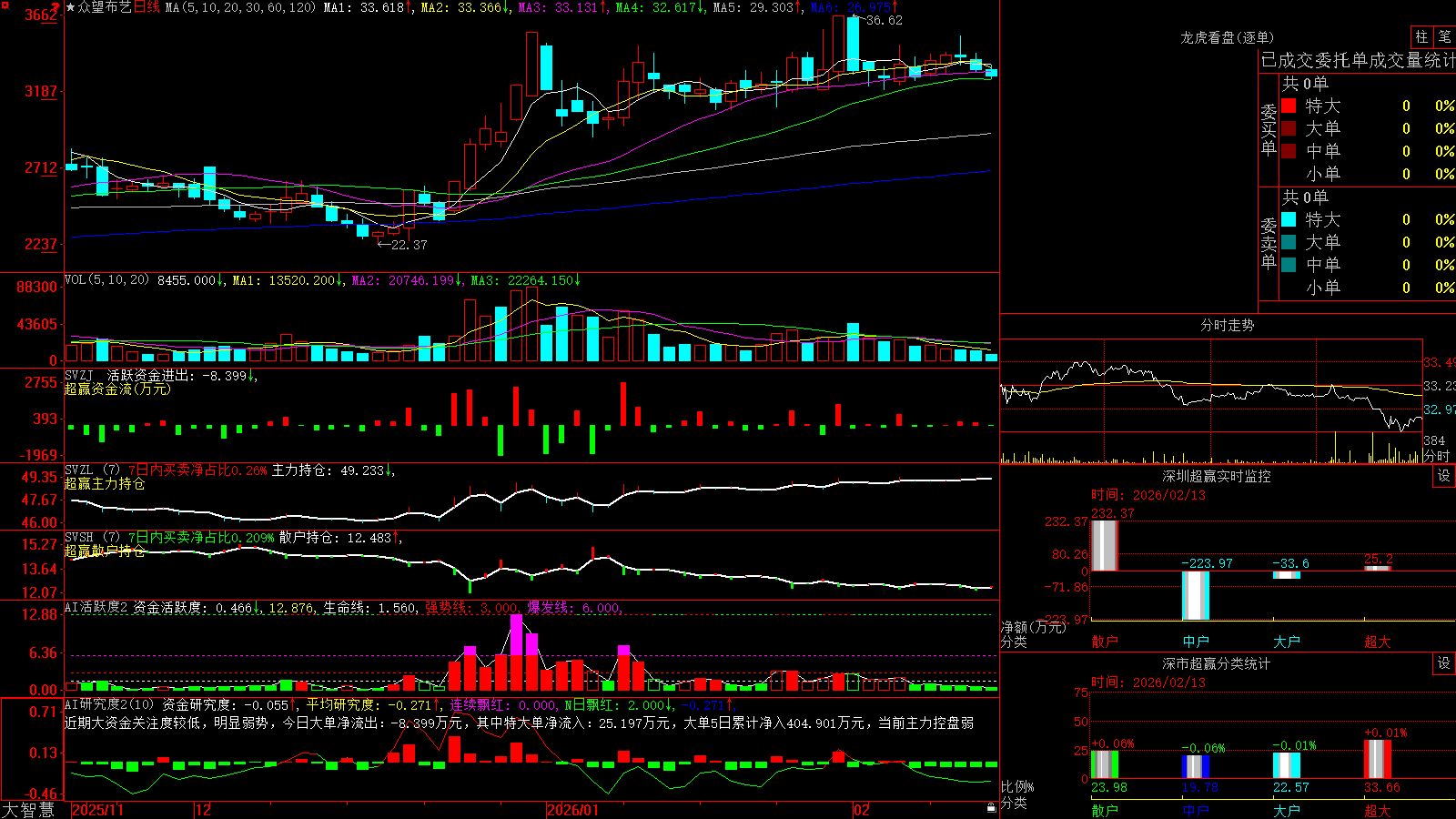Open 设 settings for 深市超赢分类统计 panel
This screenshot has width=1456, height=819.
pos(1444,663)
